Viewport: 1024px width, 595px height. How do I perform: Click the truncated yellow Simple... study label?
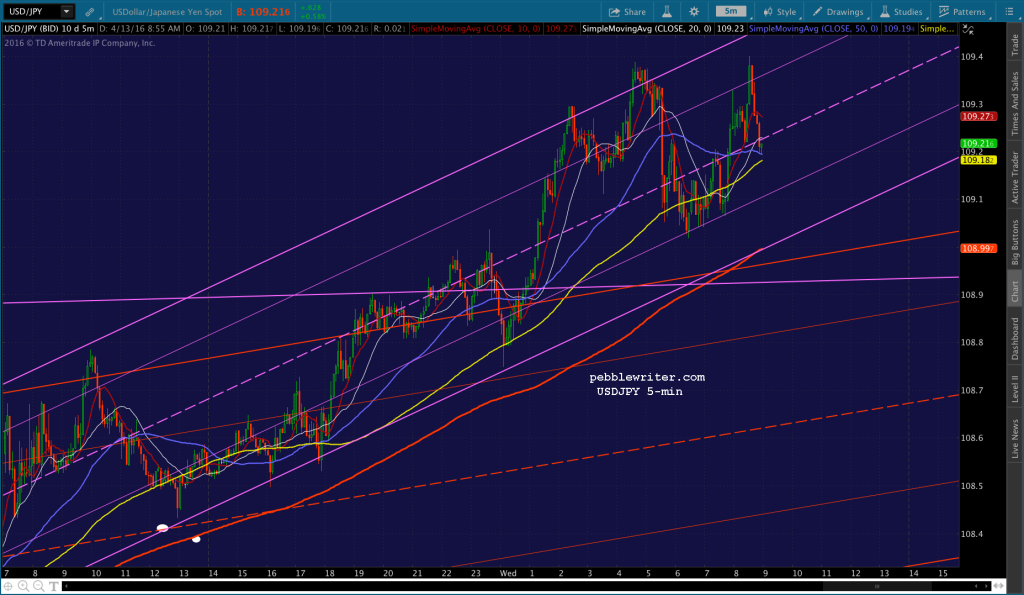pyautogui.click(x=936, y=29)
